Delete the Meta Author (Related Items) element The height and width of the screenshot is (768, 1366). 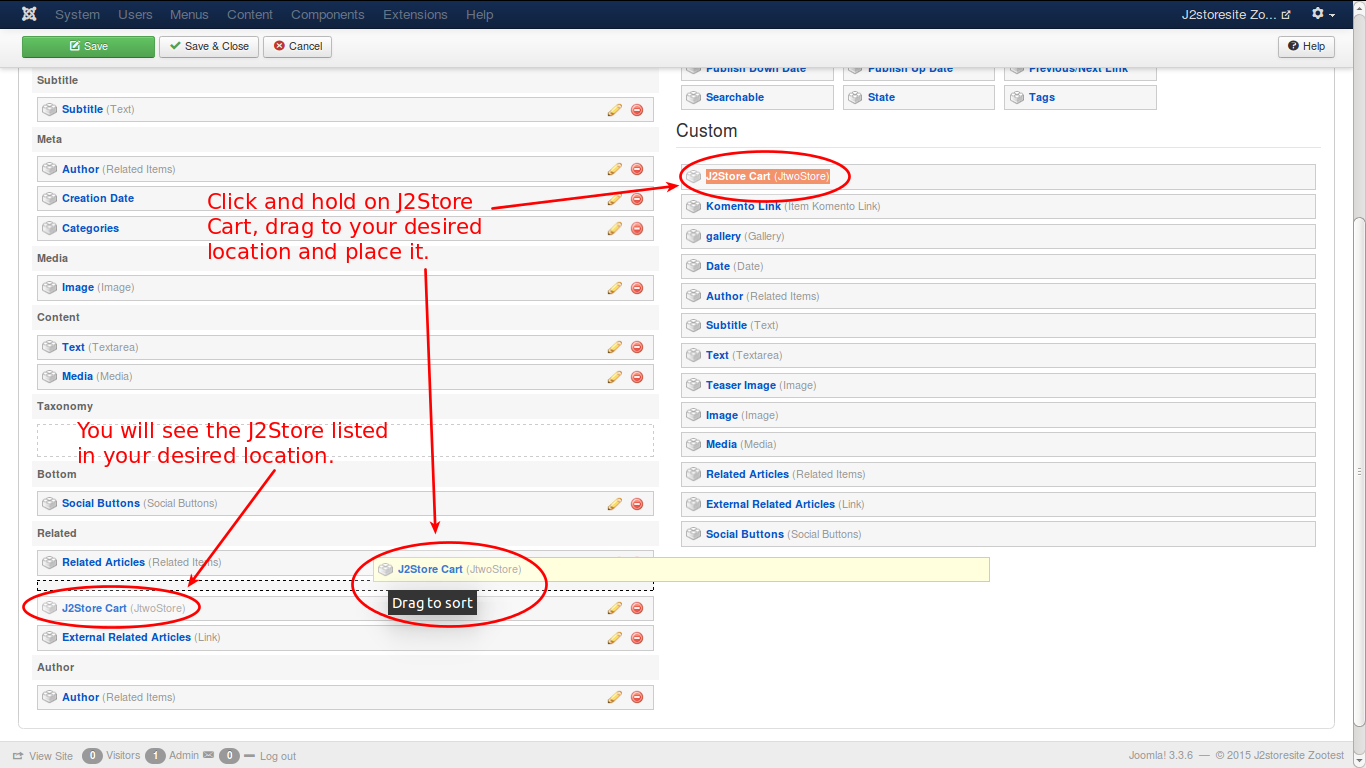click(x=637, y=169)
